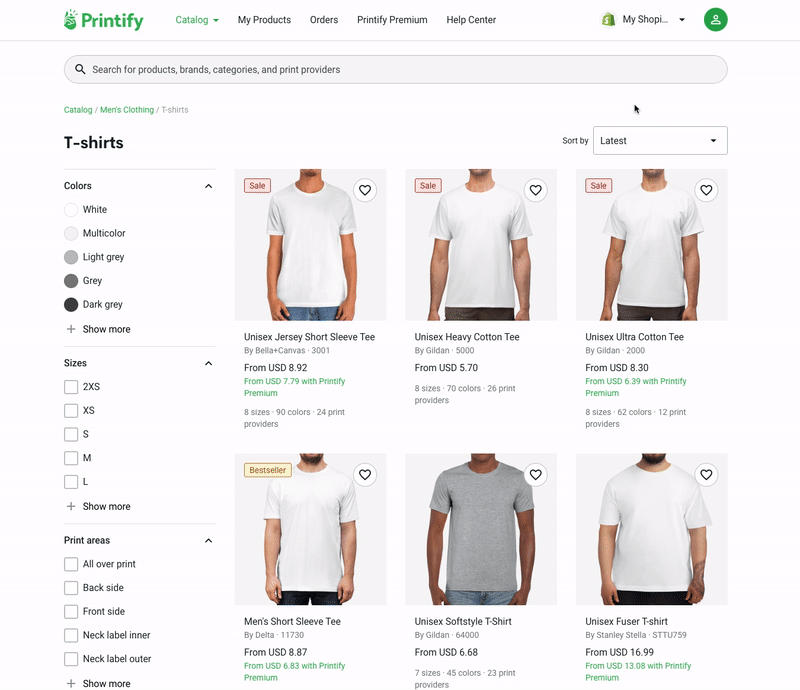Favorite the Unisex Jersey Short Sleeve Tee
The height and width of the screenshot is (690, 800).
pyautogui.click(x=365, y=190)
